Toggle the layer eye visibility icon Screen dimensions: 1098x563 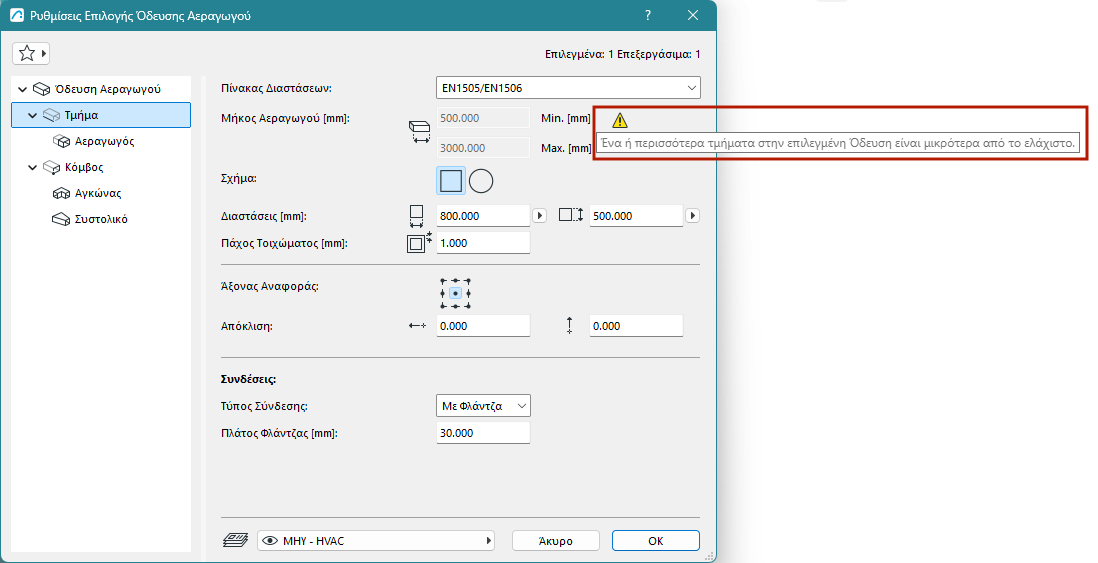270,541
